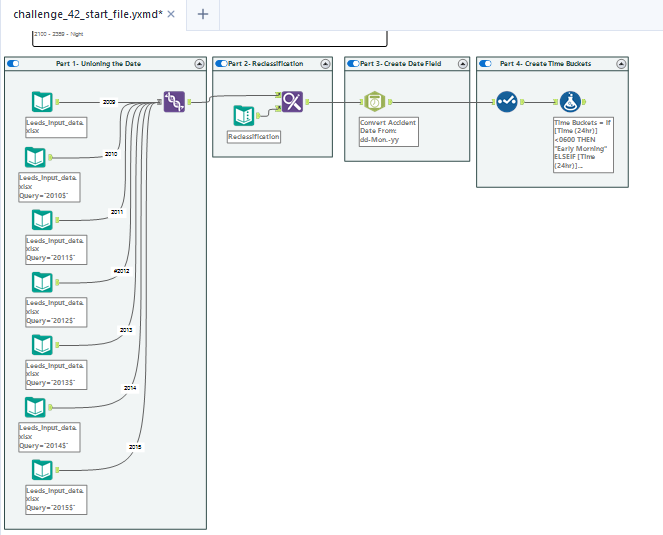663x535 pixels.
Task: Disable the Part 2 Reclassification container
Action: point(221,63)
